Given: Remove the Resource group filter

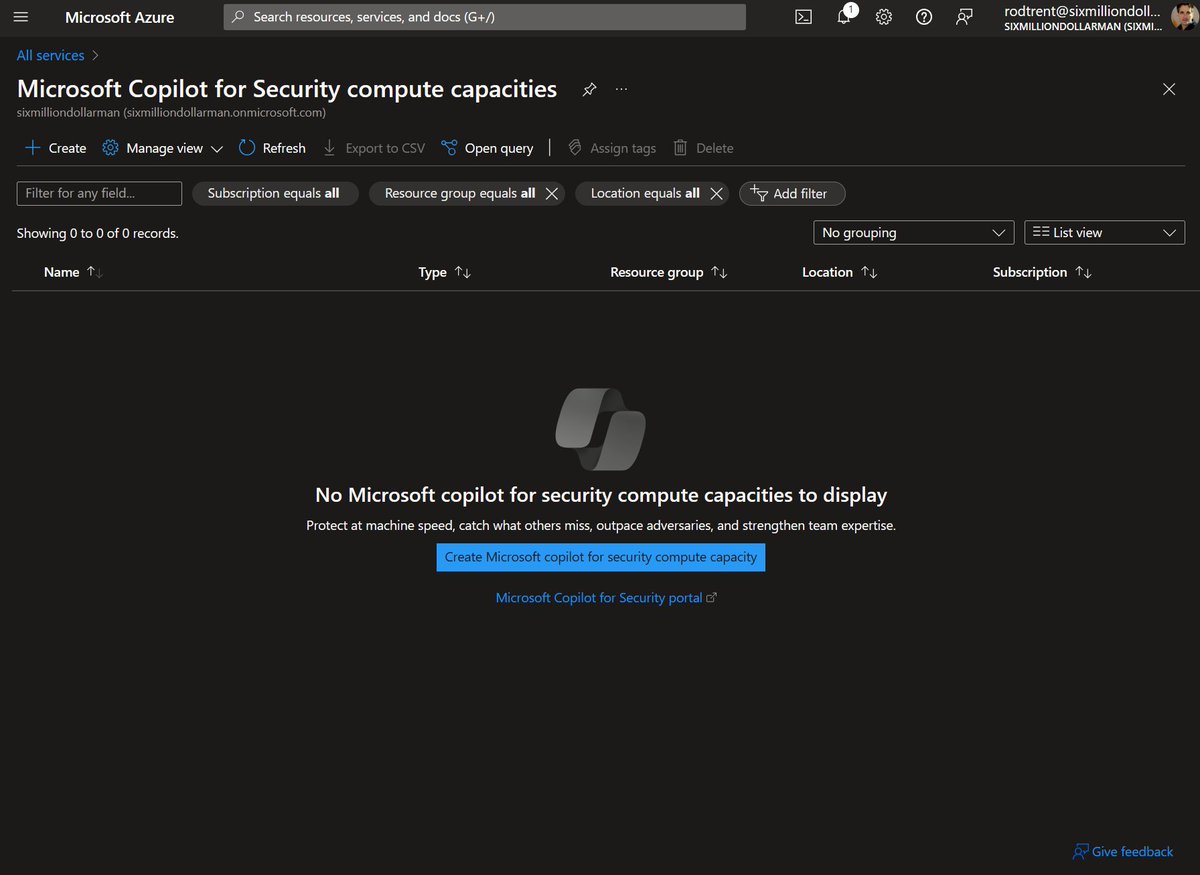Looking at the screenshot, I should pyautogui.click(x=552, y=194).
